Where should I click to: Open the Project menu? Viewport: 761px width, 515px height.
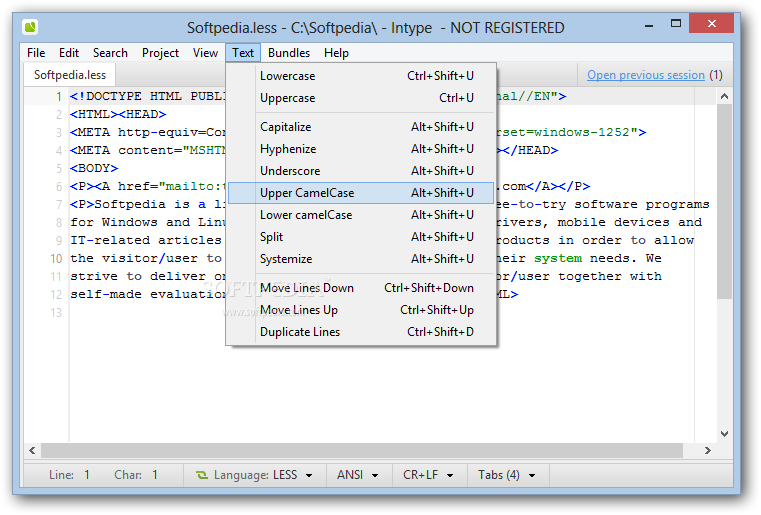(x=160, y=53)
